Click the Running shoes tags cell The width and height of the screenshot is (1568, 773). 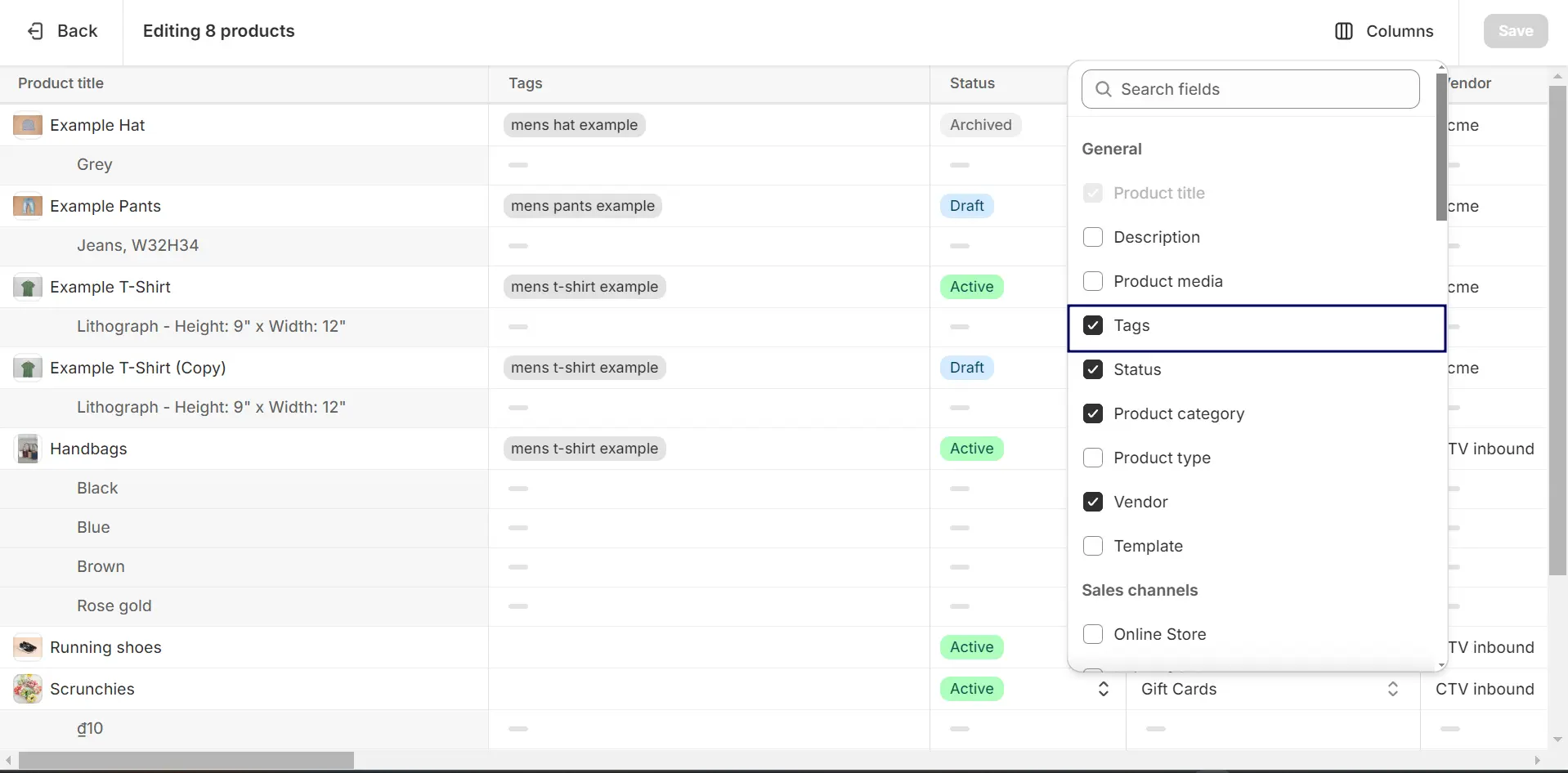tap(709, 647)
